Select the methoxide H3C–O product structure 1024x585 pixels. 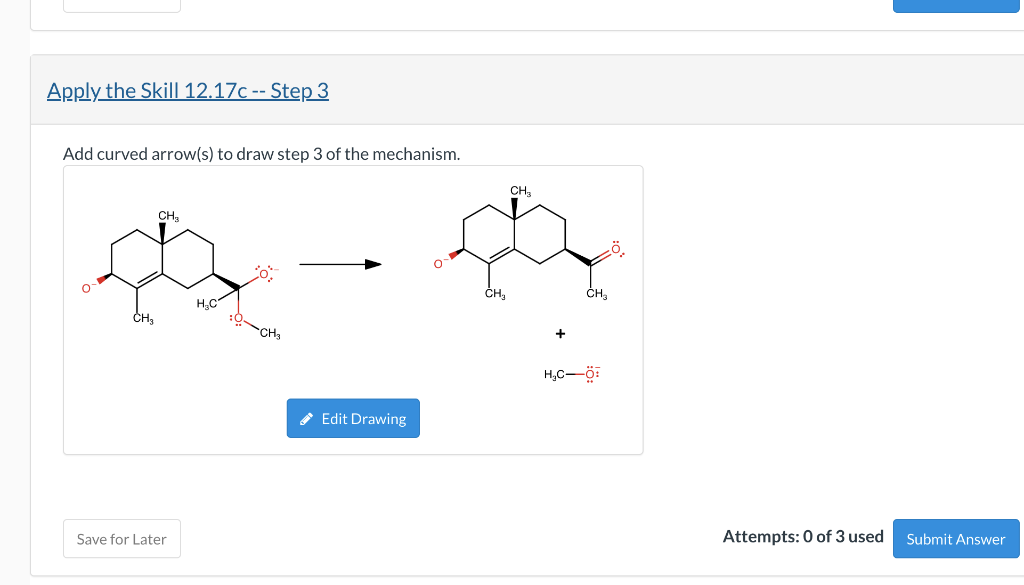click(x=572, y=374)
